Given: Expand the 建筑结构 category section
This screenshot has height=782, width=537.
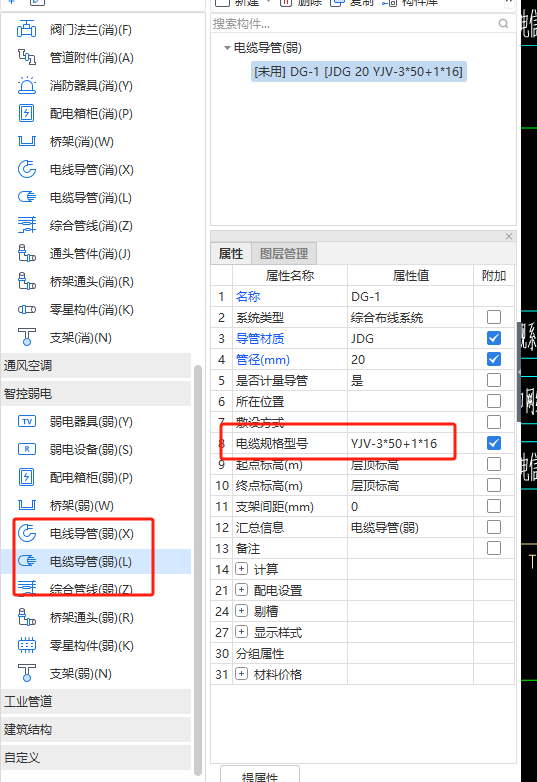Looking at the screenshot, I should click(96, 730).
